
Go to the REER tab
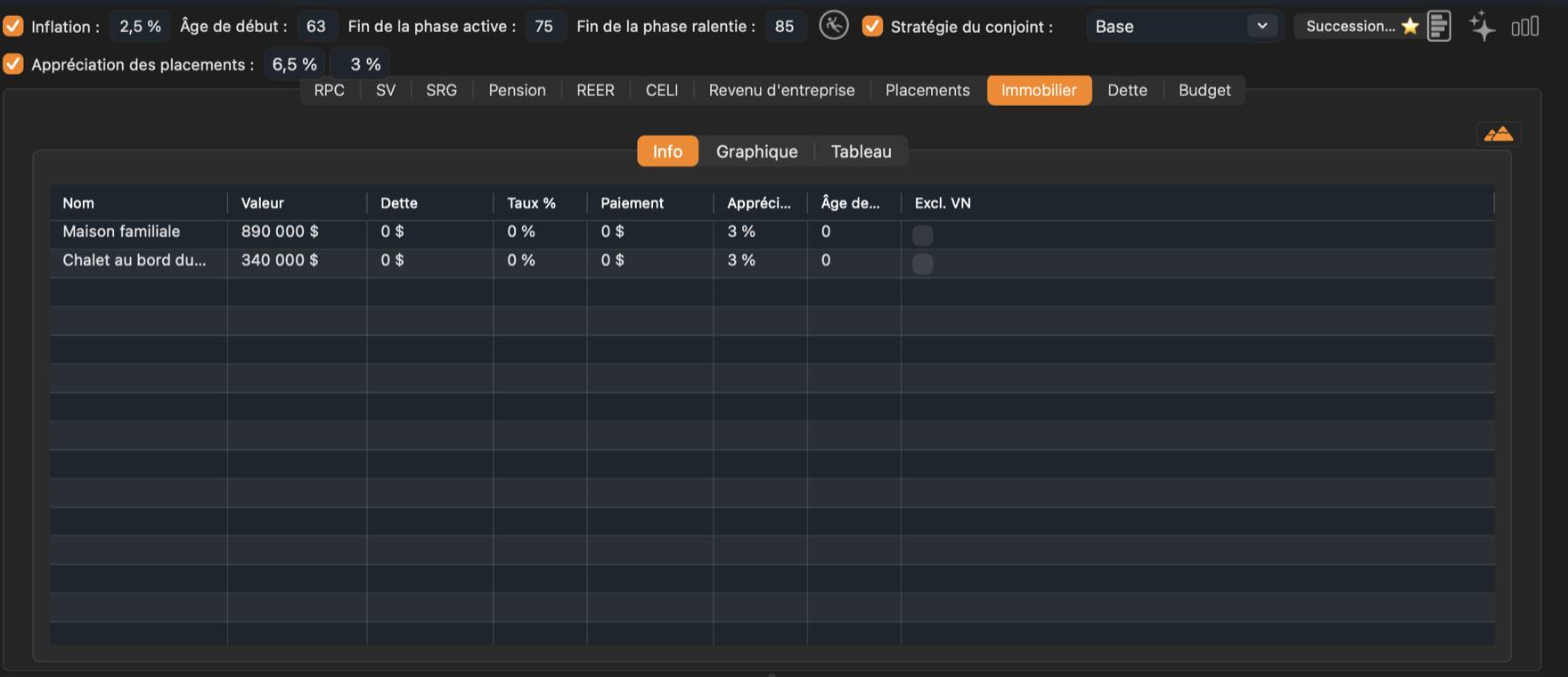point(595,90)
